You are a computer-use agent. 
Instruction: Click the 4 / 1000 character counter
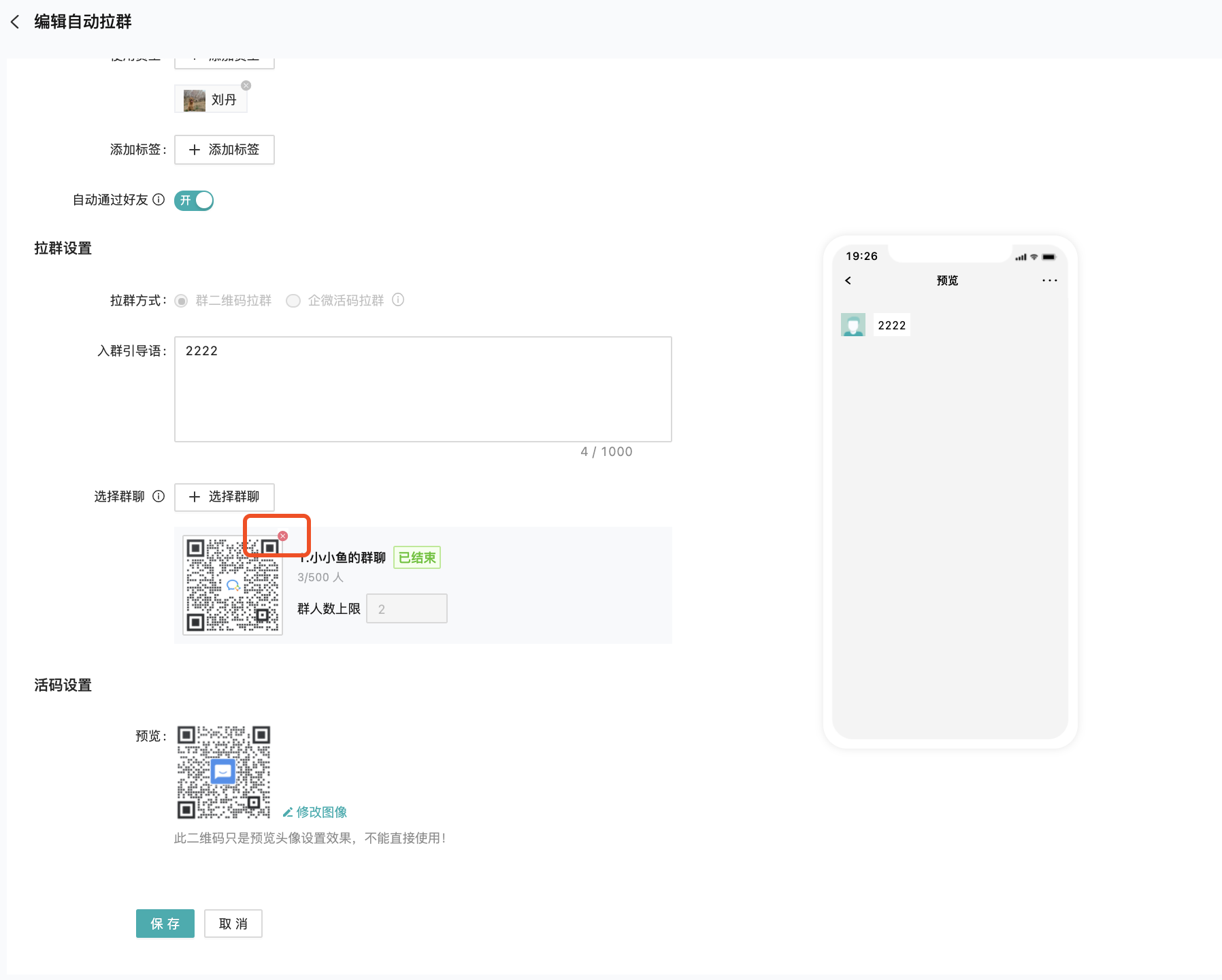pos(606,452)
